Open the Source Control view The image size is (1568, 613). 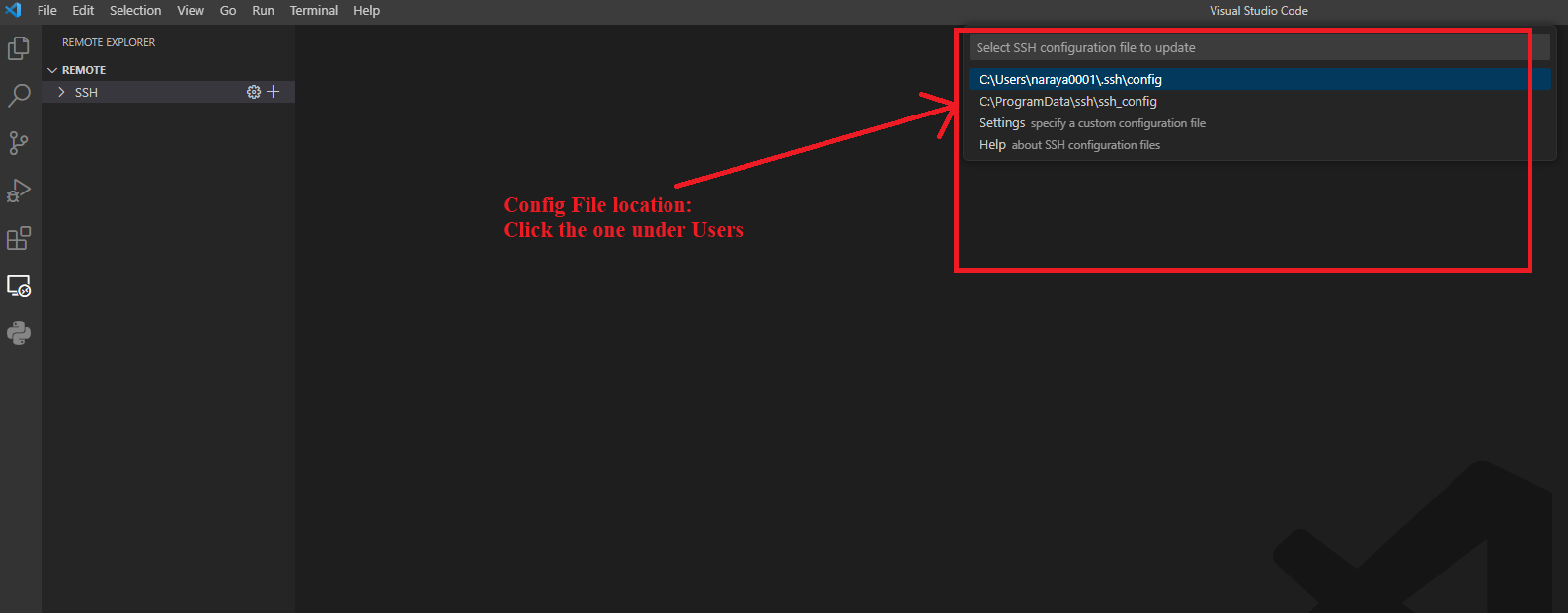pyautogui.click(x=19, y=143)
